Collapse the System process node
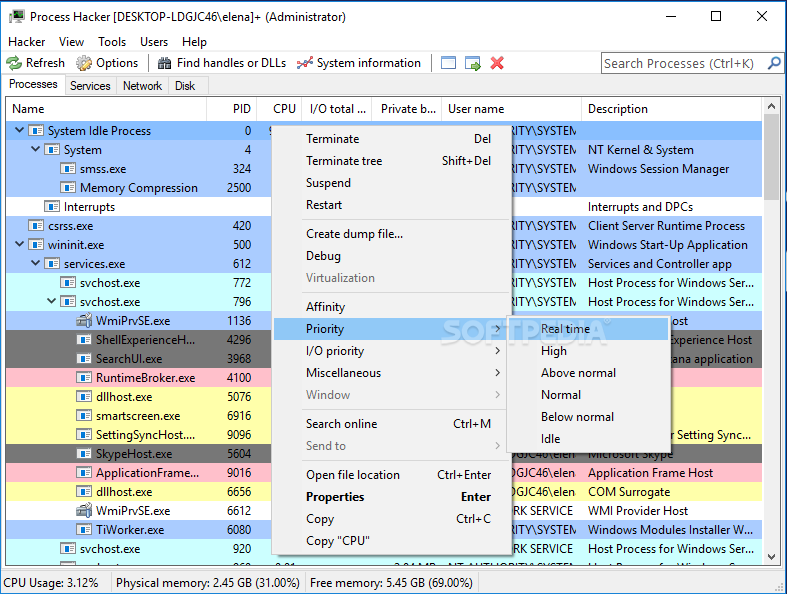Viewport: 787px width, 594px height. [36, 149]
